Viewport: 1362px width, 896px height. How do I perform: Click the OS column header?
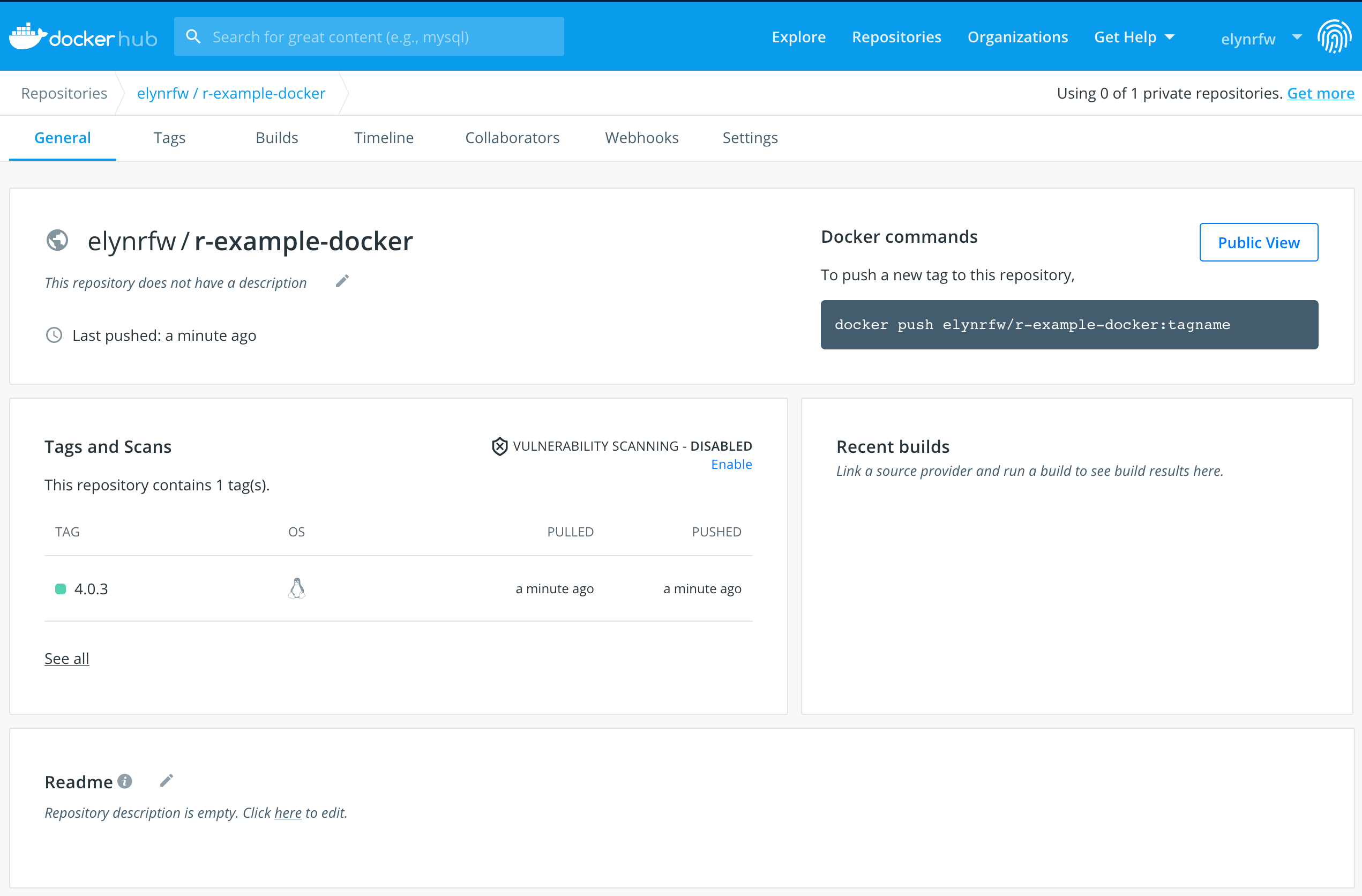pyautogui.click(x=296, y=532)
